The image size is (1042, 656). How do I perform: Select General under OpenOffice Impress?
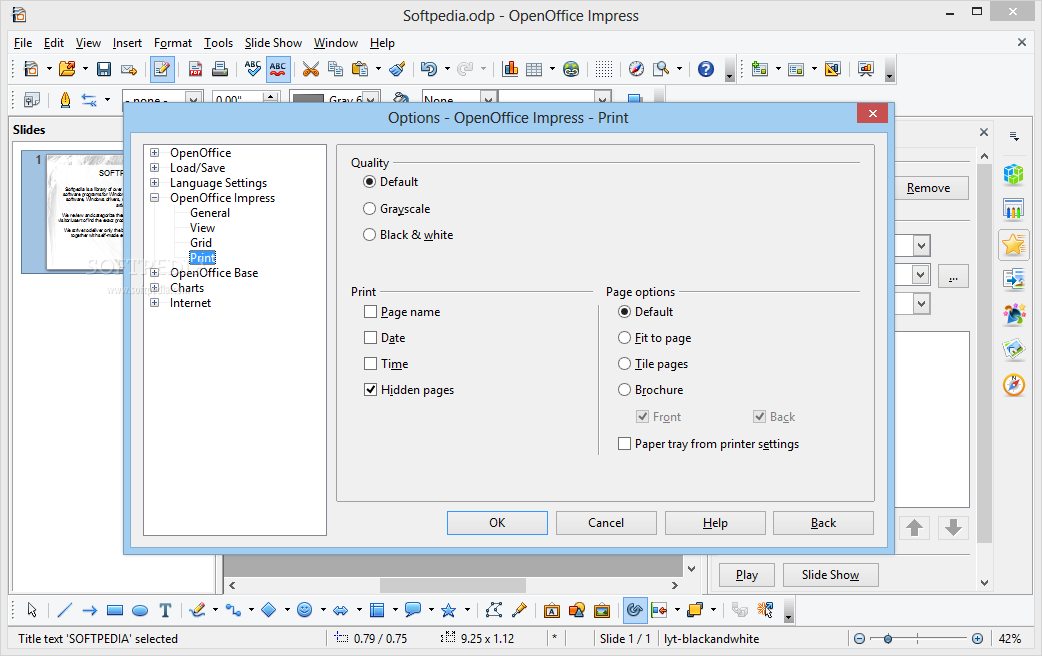pyautogui.click(x=210, y=213)
